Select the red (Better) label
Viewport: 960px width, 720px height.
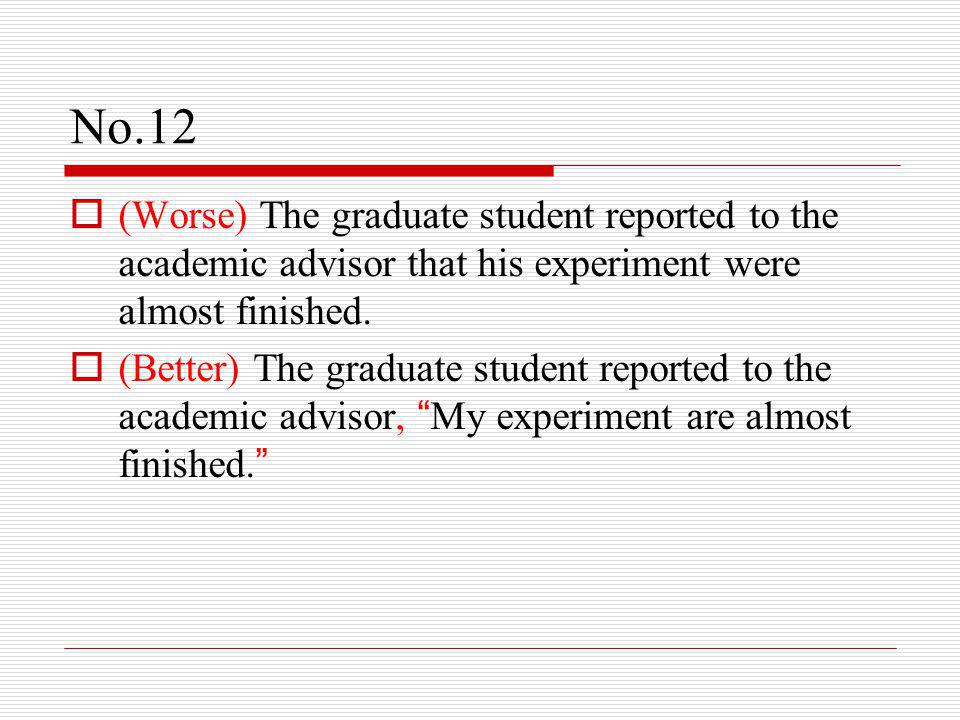[179, 369]
